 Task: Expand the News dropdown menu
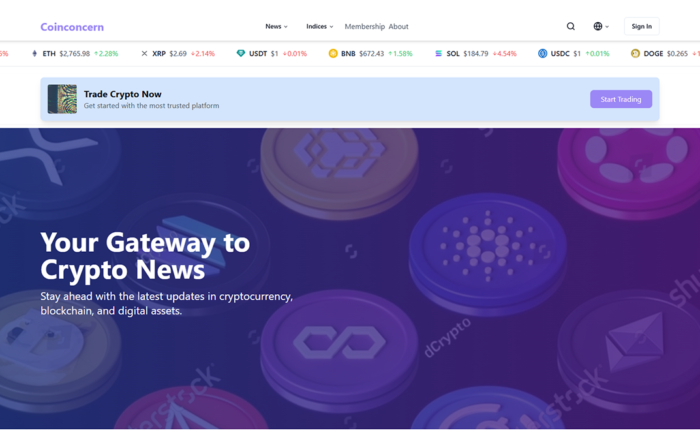coord(276,27)
